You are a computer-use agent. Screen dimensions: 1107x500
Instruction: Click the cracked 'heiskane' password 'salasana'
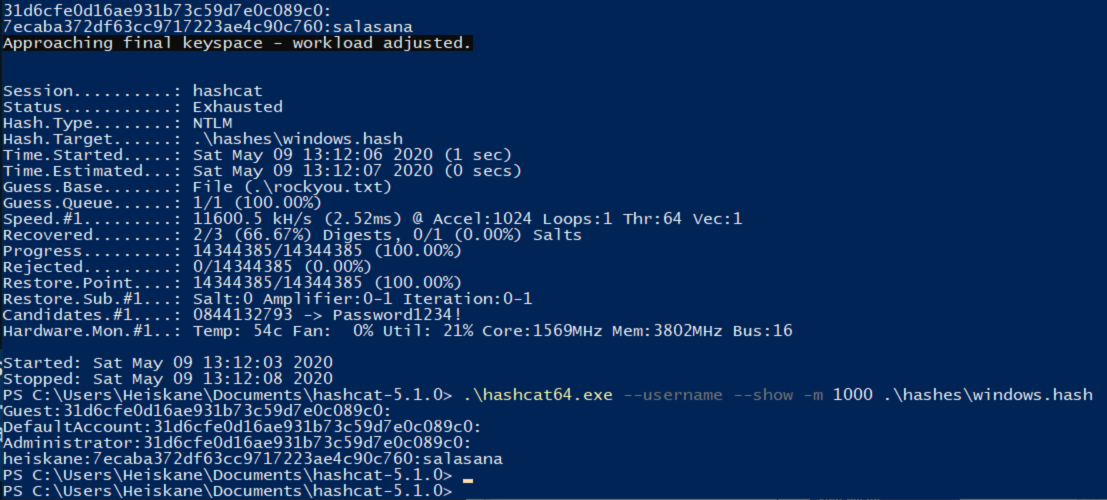click(x=463, y=458)
